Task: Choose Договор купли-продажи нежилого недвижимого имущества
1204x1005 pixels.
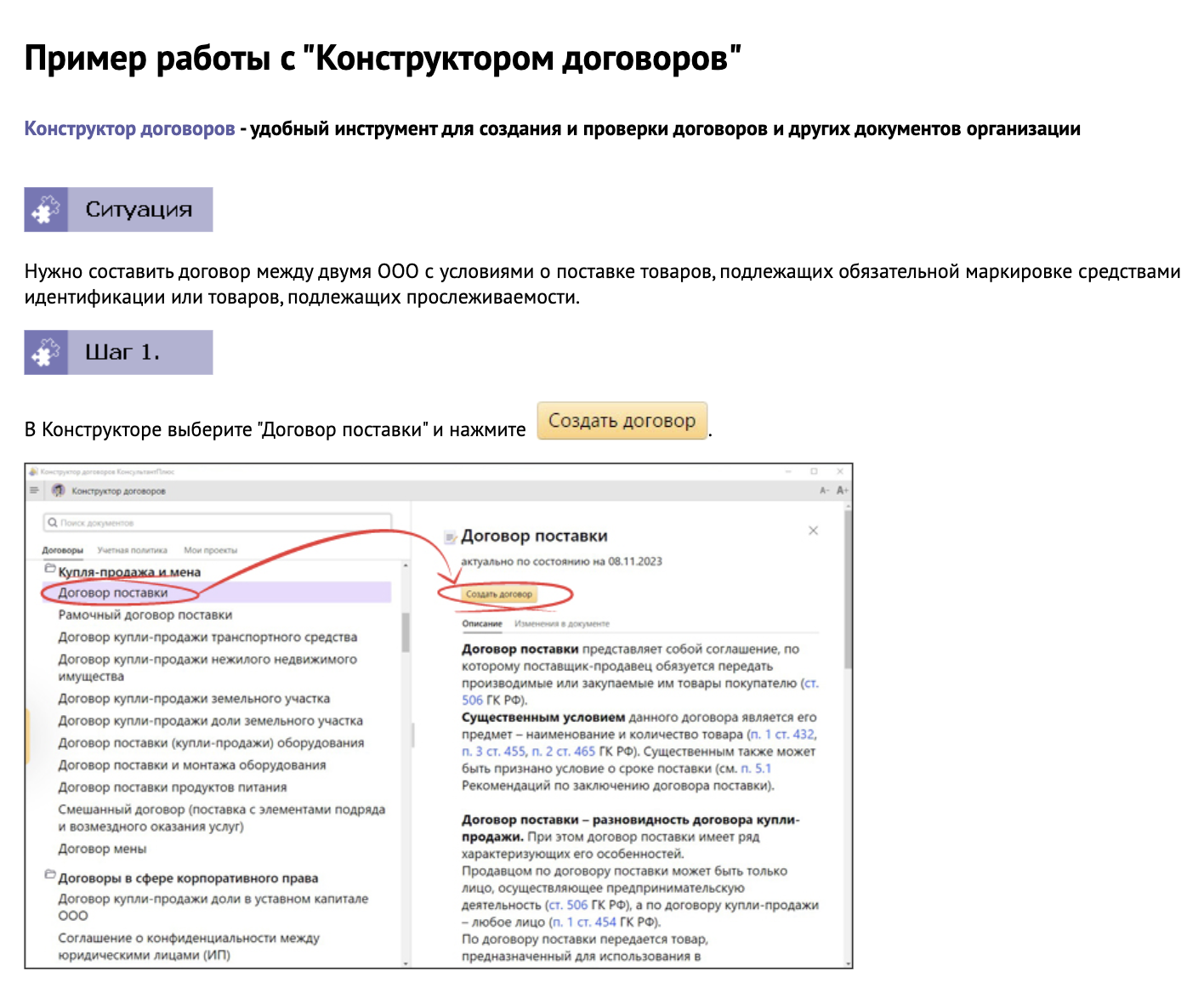Action: 207,667
